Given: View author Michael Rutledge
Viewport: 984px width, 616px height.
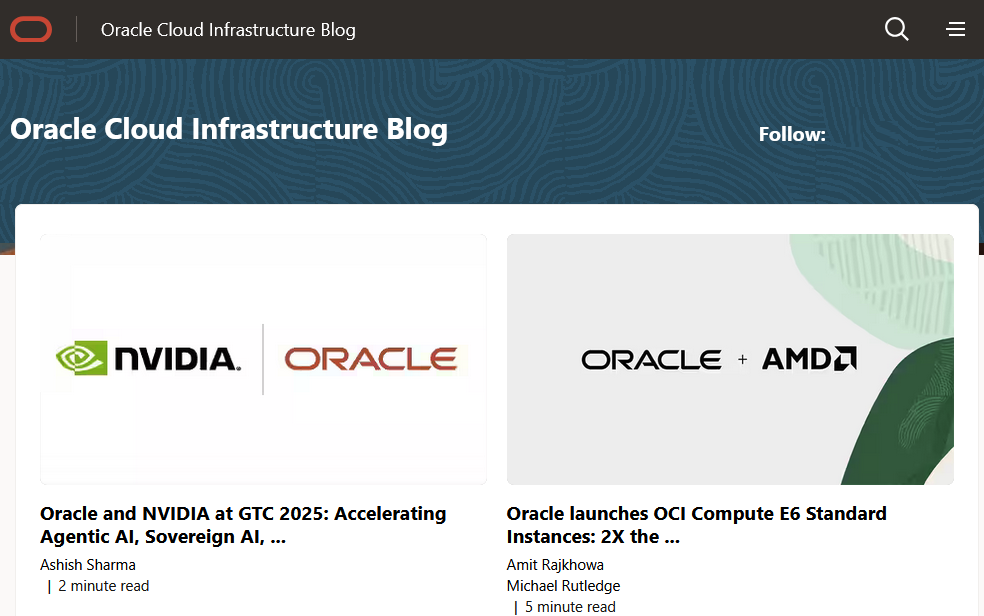Looking at the screenshot, I should coord(563,586).
